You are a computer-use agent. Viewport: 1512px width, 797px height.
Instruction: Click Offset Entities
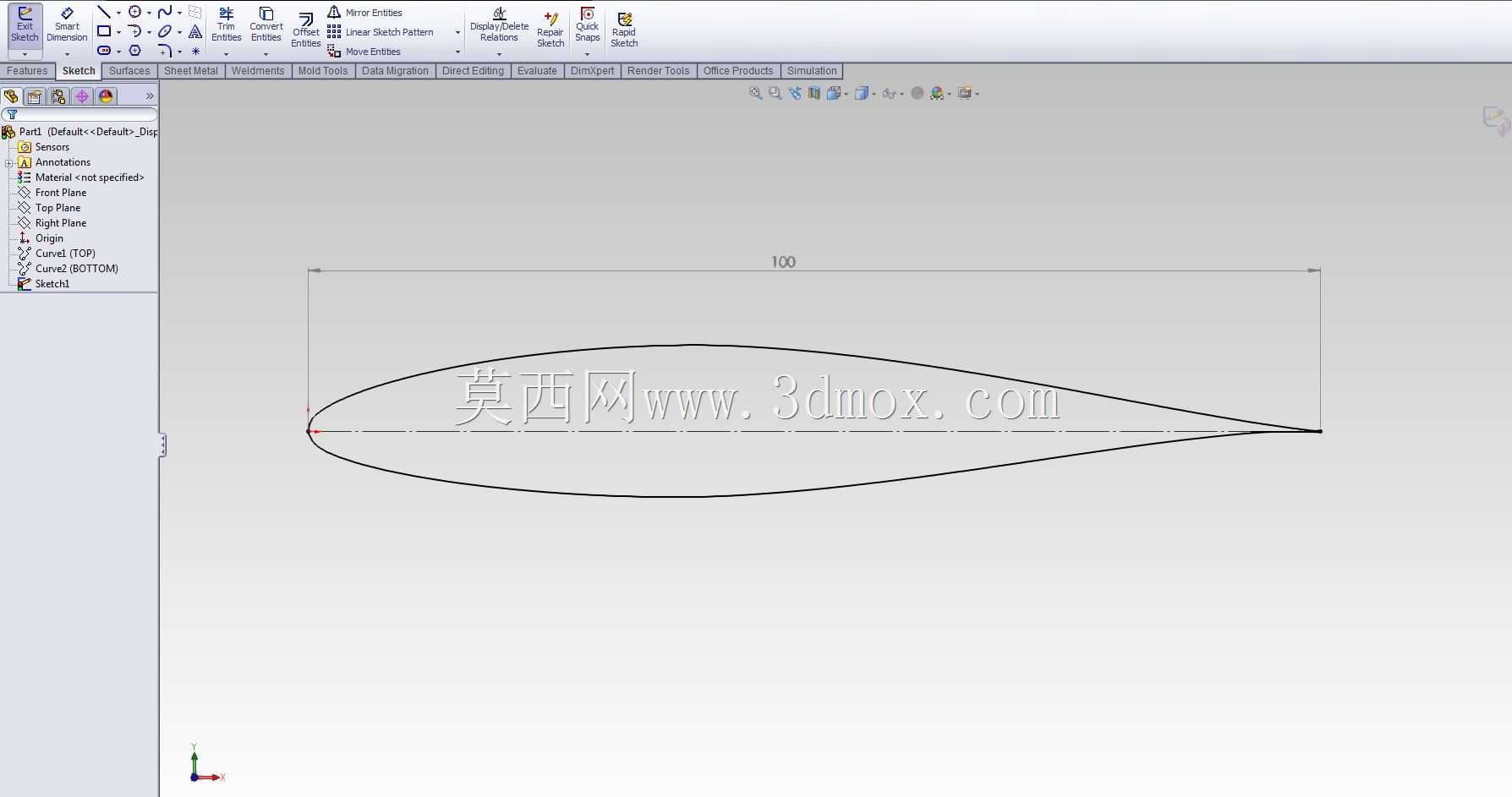point(305,30)
